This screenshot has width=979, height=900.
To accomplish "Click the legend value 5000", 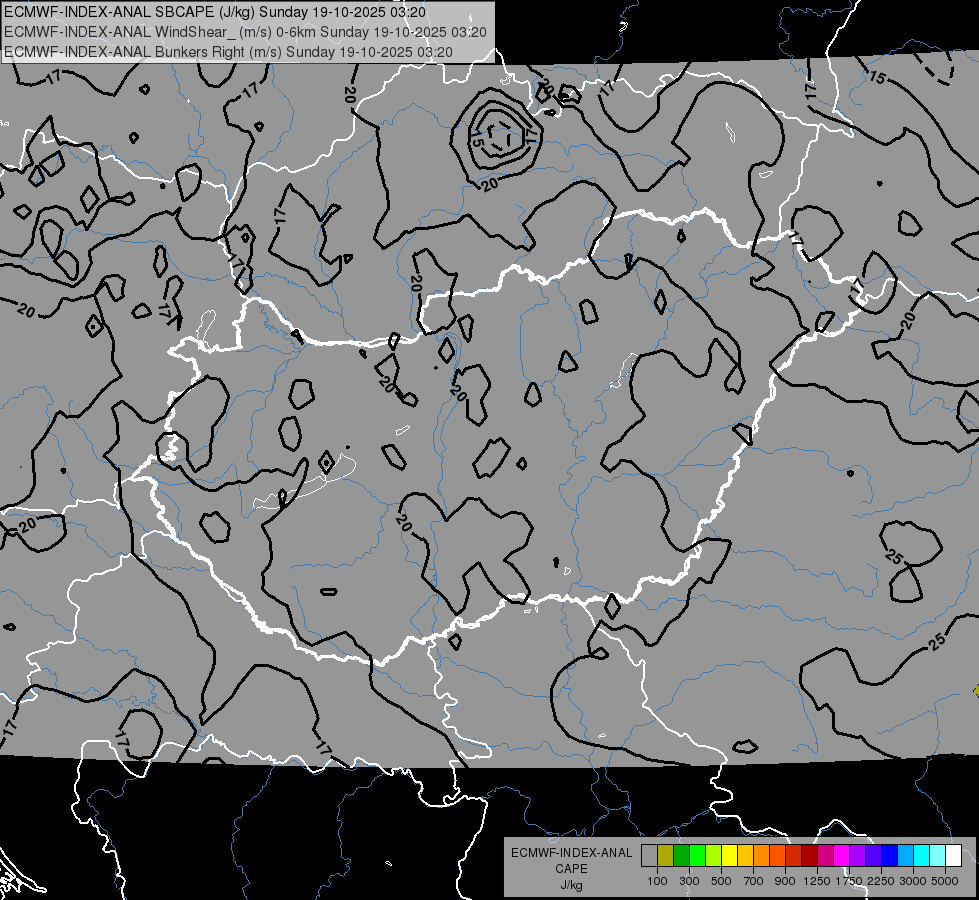I will click(x=945, y=881).
